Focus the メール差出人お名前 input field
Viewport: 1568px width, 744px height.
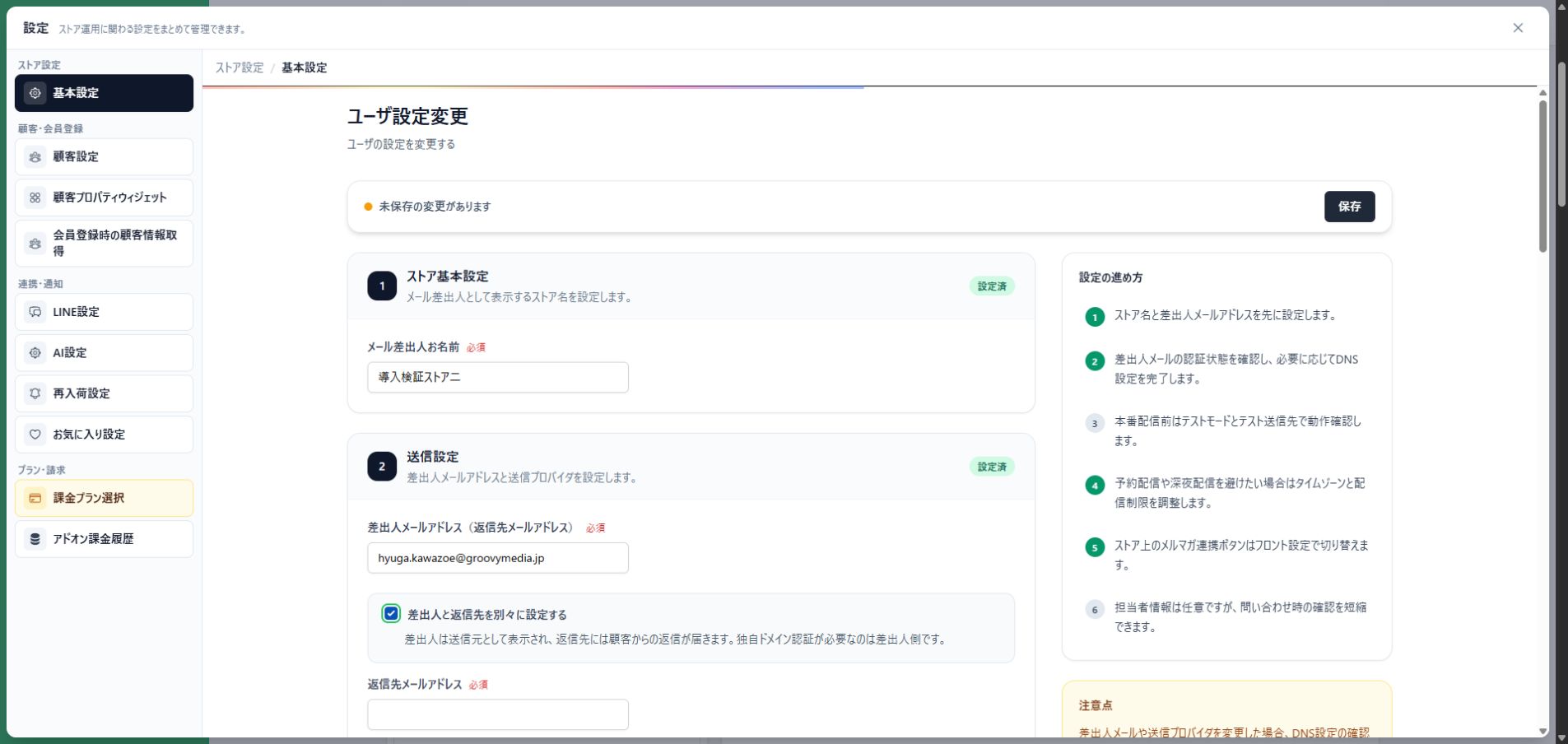pos(498,377)
